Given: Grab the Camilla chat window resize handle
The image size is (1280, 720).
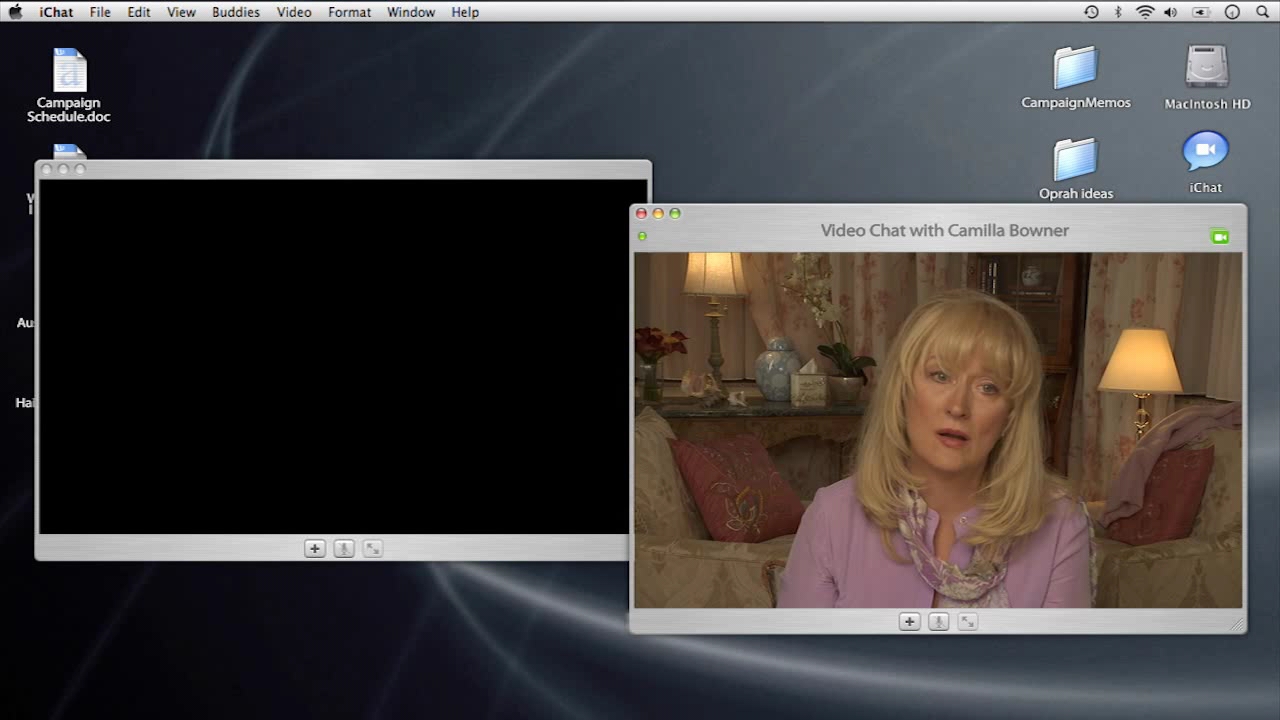Looking at the screenshot, I should click(1237, 624).
